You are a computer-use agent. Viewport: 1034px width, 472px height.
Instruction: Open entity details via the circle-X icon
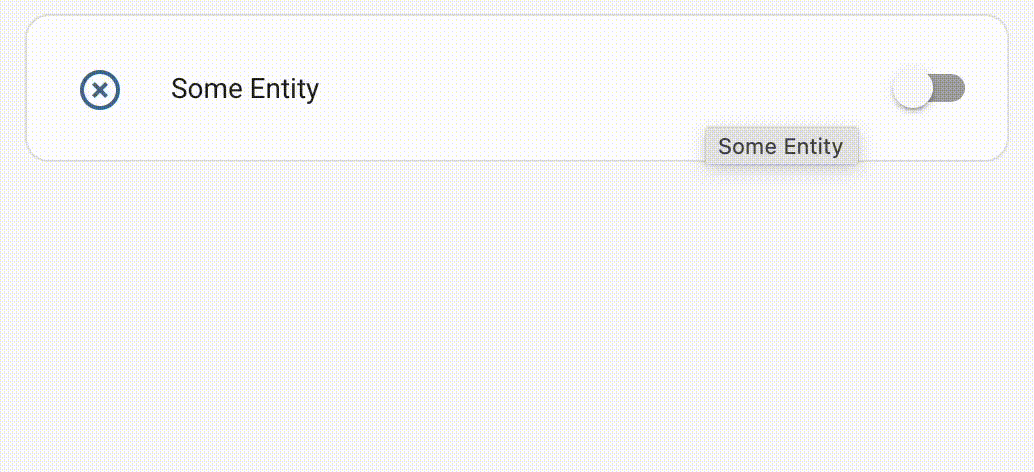pos(100,90)
